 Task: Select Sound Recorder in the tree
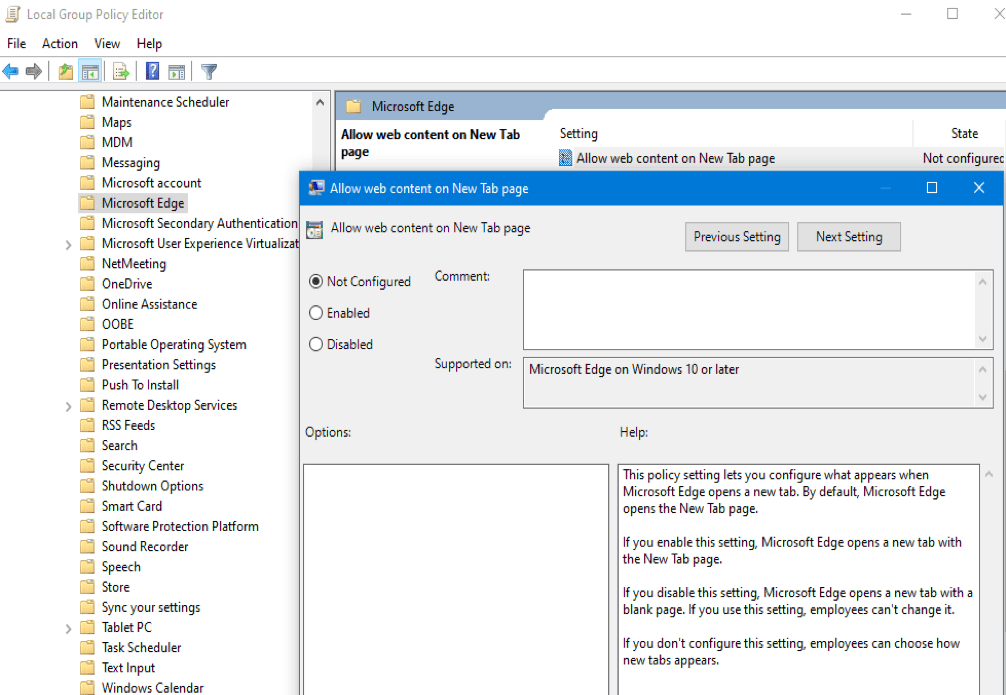tap(145, 547)
